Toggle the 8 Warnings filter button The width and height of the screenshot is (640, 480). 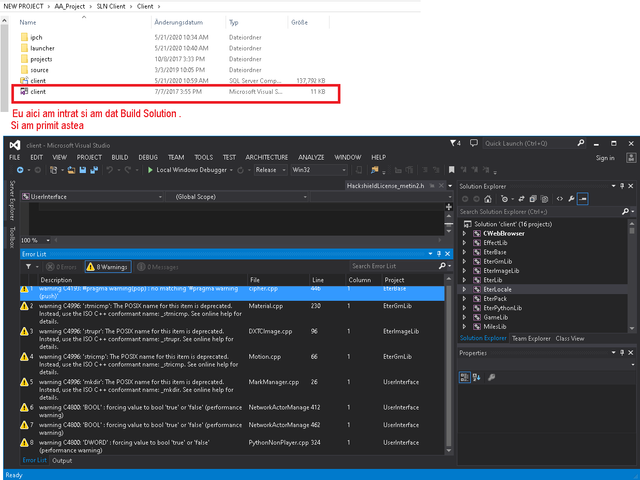(x=108, y=267)
